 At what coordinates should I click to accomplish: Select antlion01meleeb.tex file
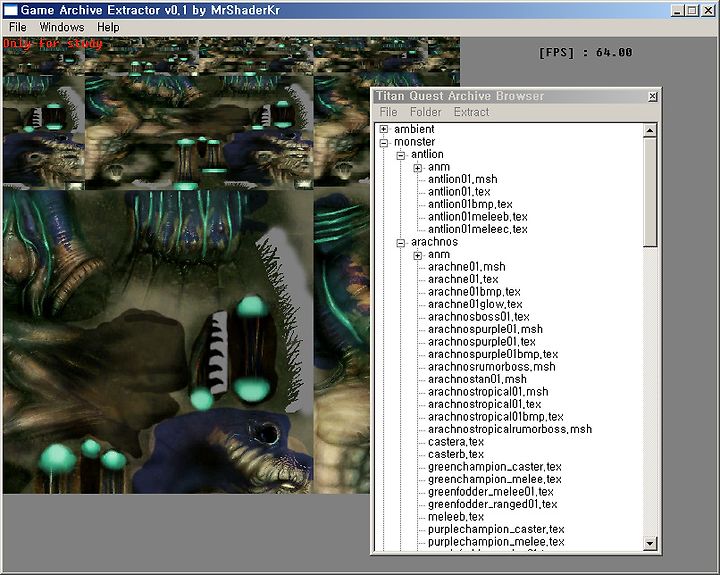pyautogui.click(x=478, y=216)
